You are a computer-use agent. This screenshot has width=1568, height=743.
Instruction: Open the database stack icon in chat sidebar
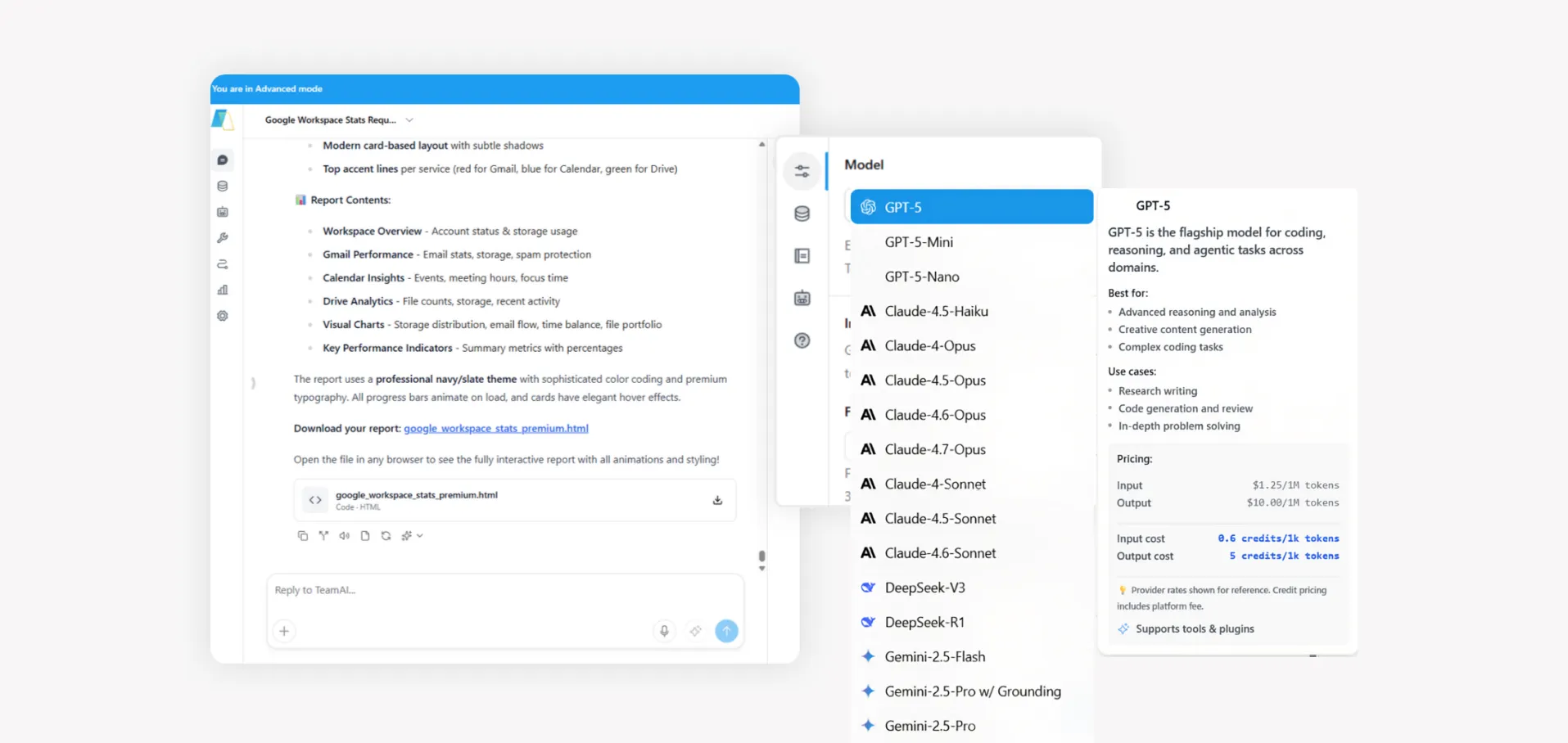click(x=223, y=187)
